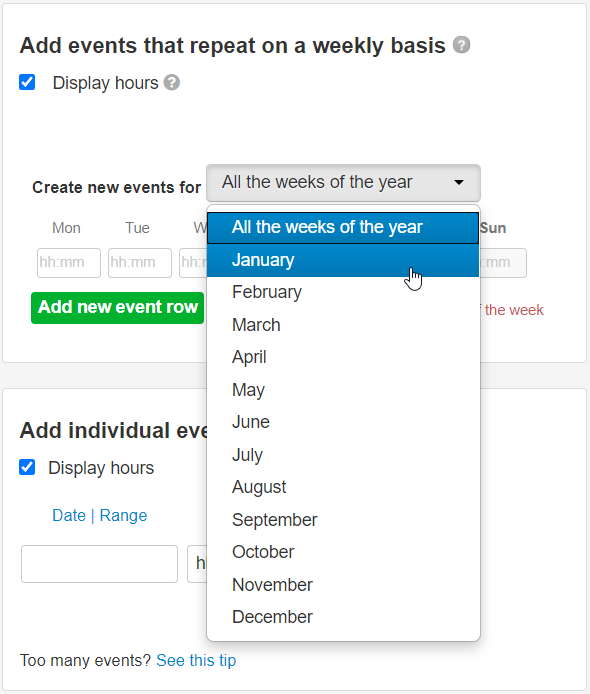
Task: Switch to Range date mode
Action: point(123,516)
